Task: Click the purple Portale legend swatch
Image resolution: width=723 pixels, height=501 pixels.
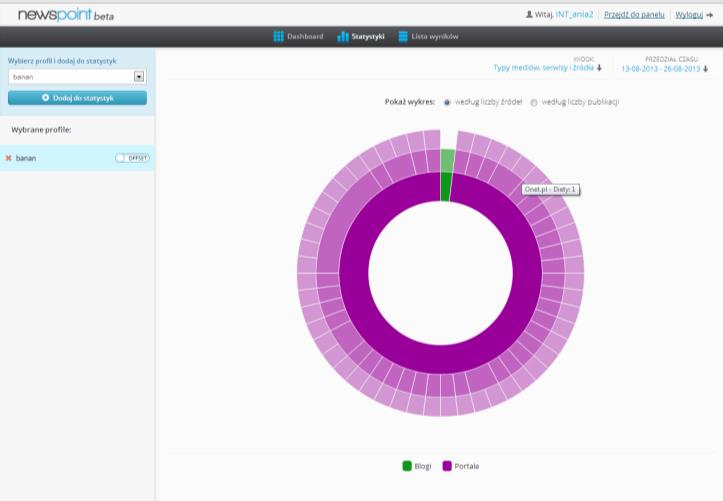Action: tap(447, 466)
